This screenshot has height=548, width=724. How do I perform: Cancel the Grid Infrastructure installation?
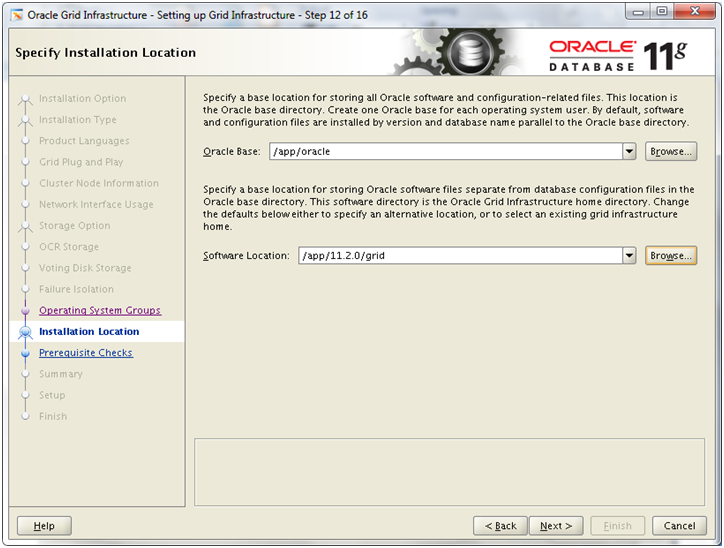click(679, 526)
